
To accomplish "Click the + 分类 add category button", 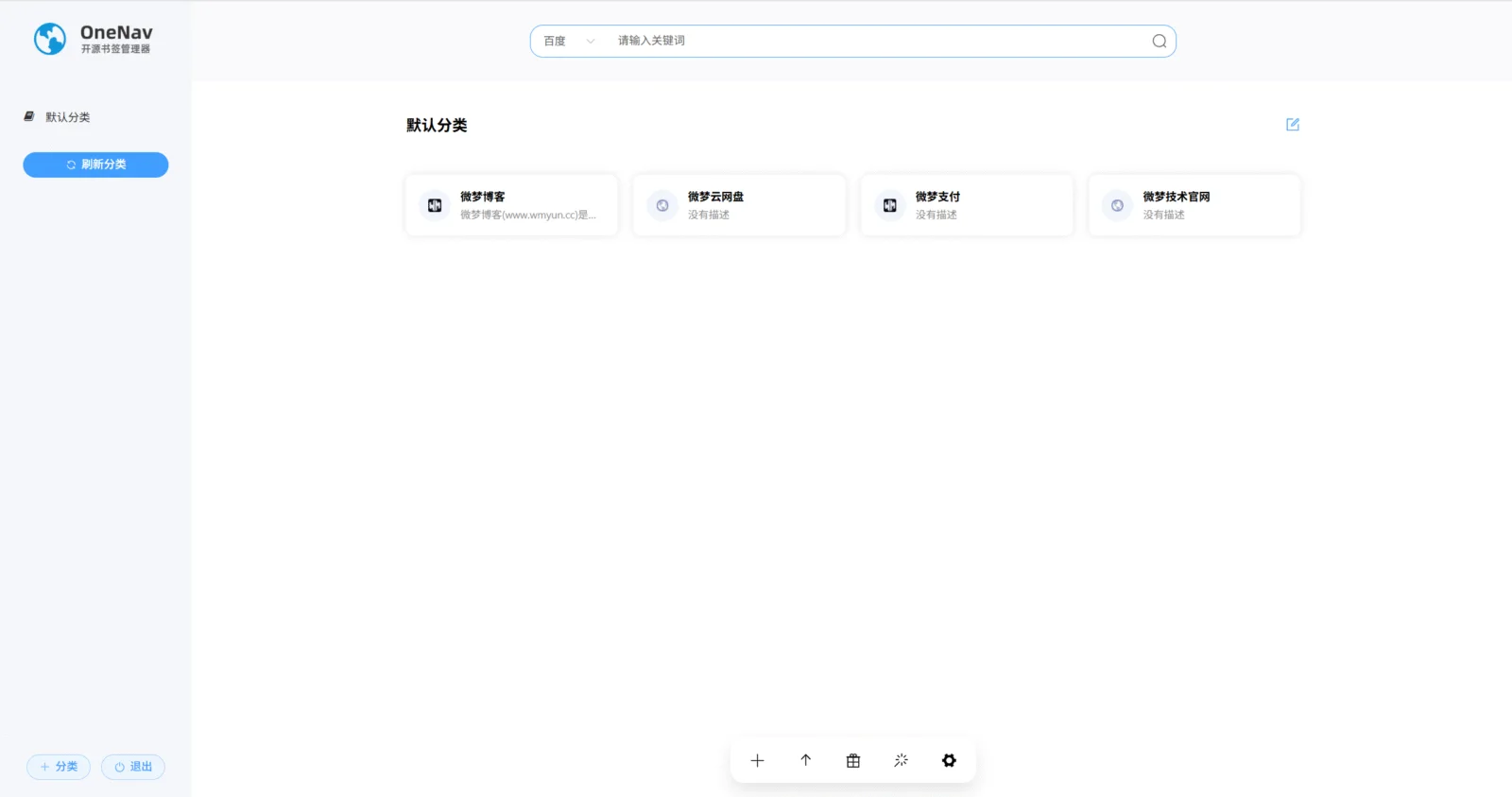I will coord(59,767).
